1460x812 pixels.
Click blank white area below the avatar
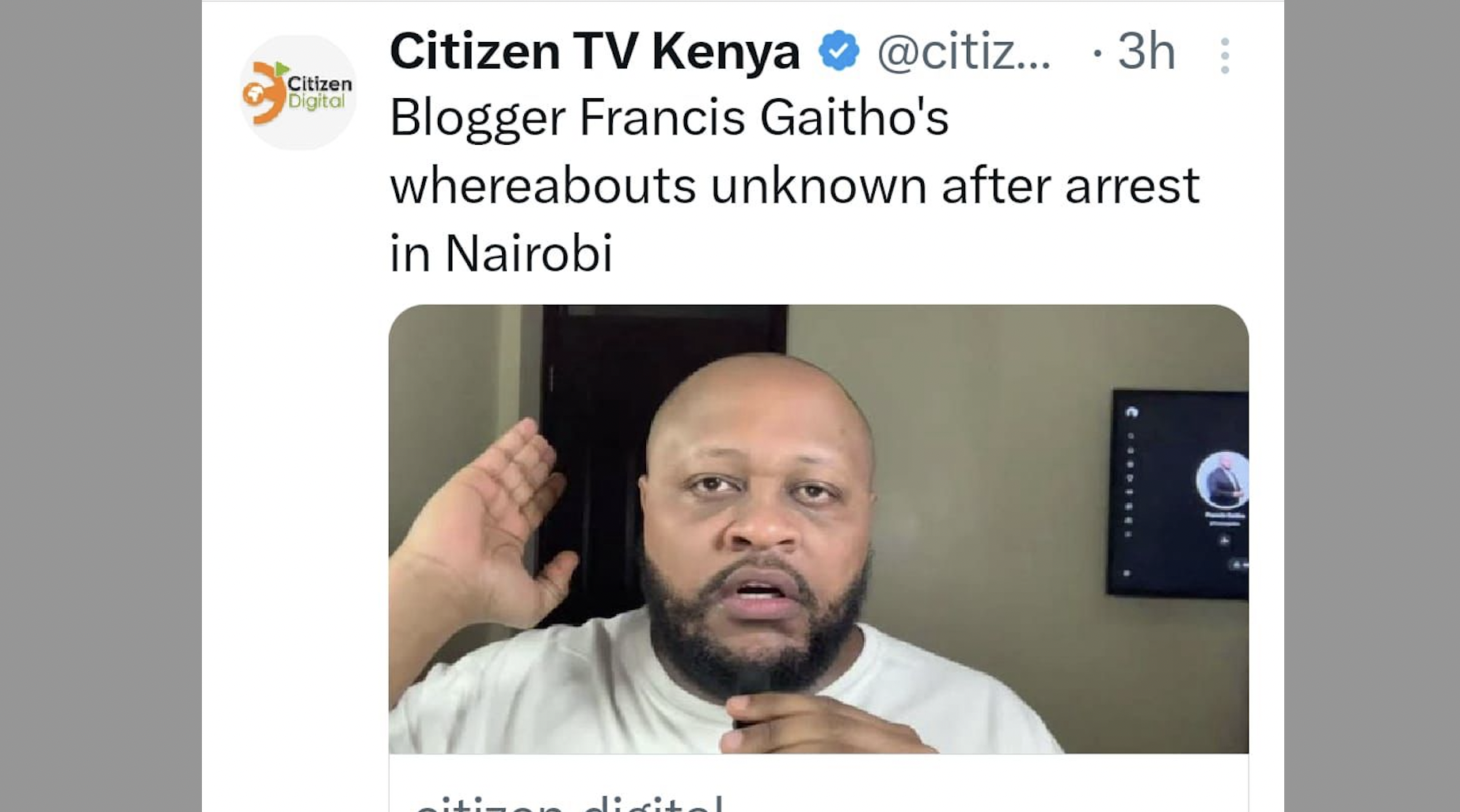[x=297, y=475]
